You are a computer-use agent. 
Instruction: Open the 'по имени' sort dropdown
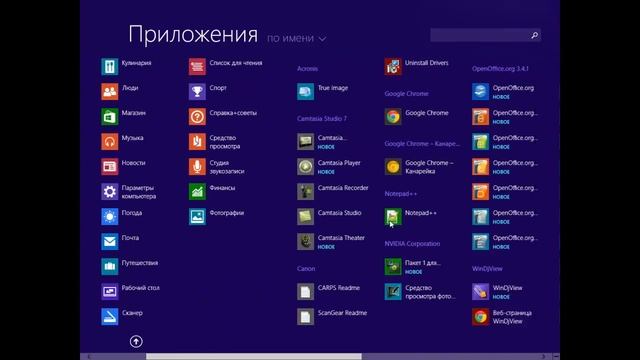point(297,38)
